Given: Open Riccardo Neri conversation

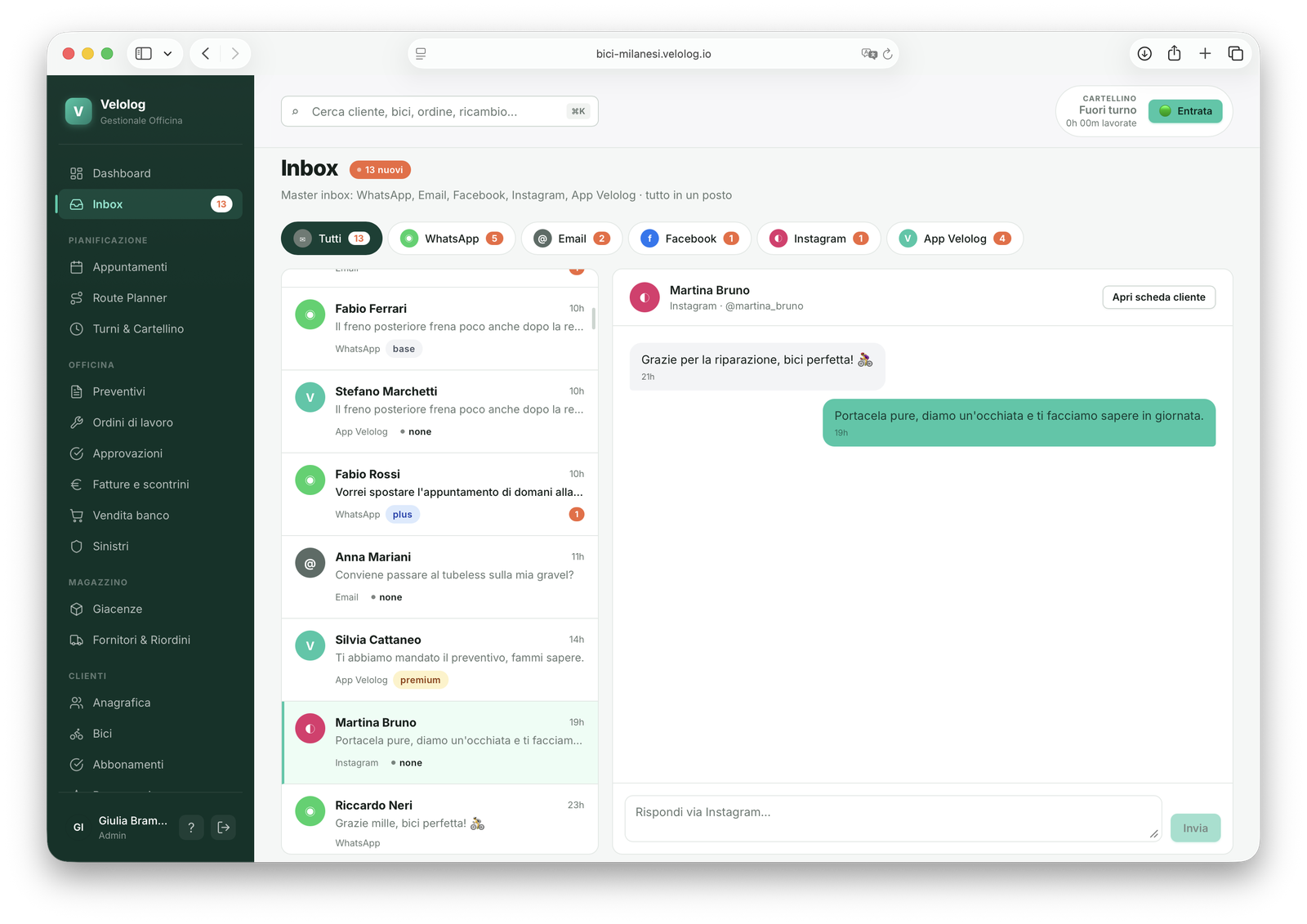Looking at the screenshot, I should (439, 819).
